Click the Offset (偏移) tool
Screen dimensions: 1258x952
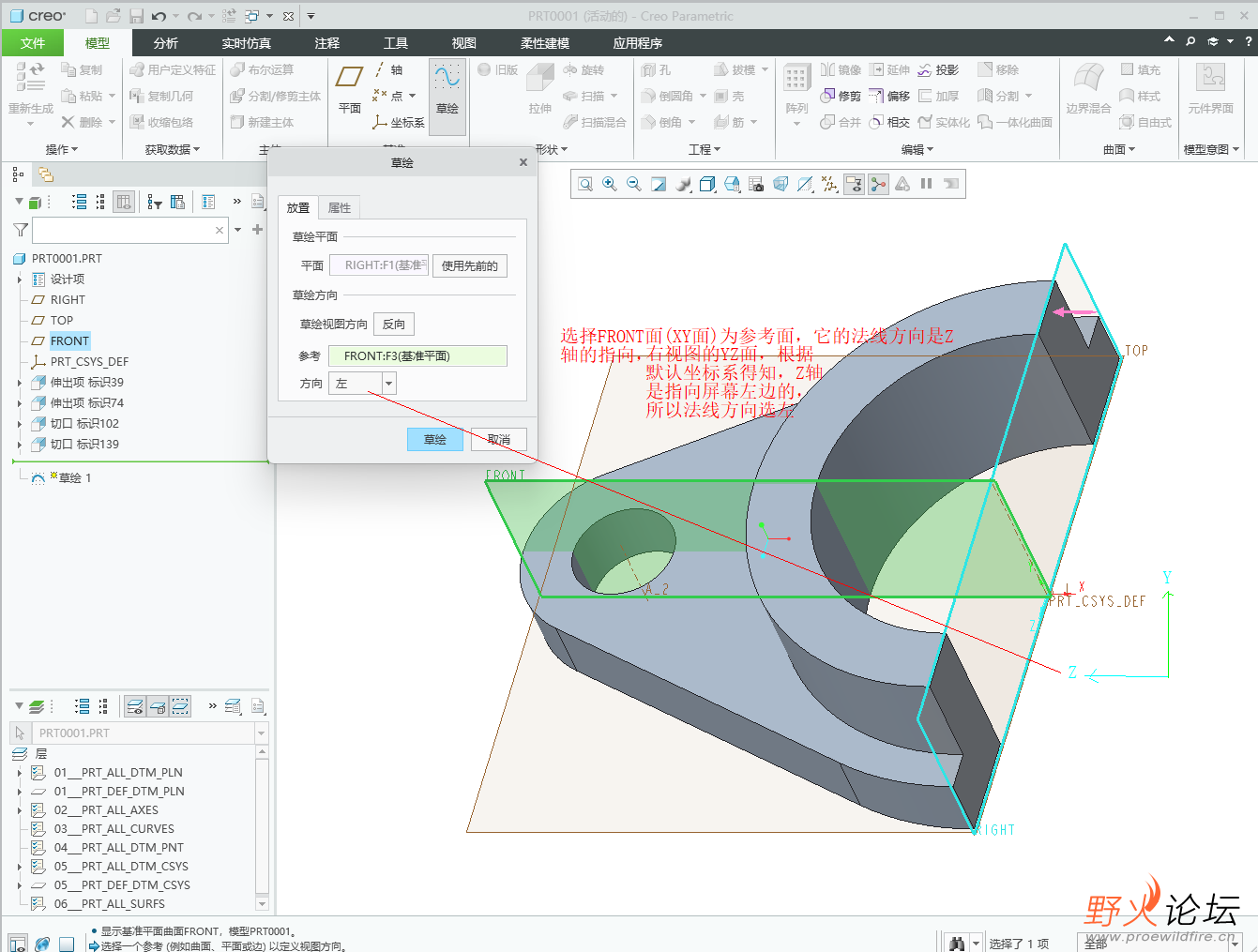pyautogui.click(x=889, y=96)
